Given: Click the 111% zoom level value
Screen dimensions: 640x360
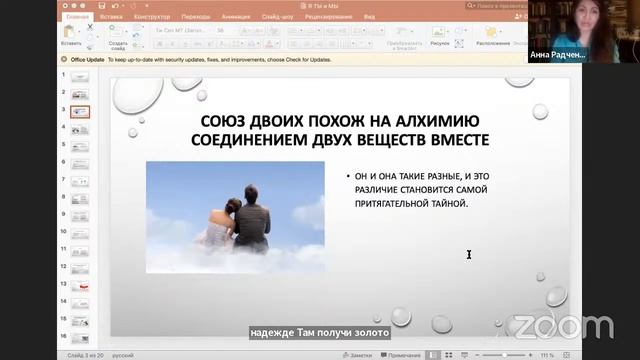Looking at the screenshot, I should coord(547,355).
